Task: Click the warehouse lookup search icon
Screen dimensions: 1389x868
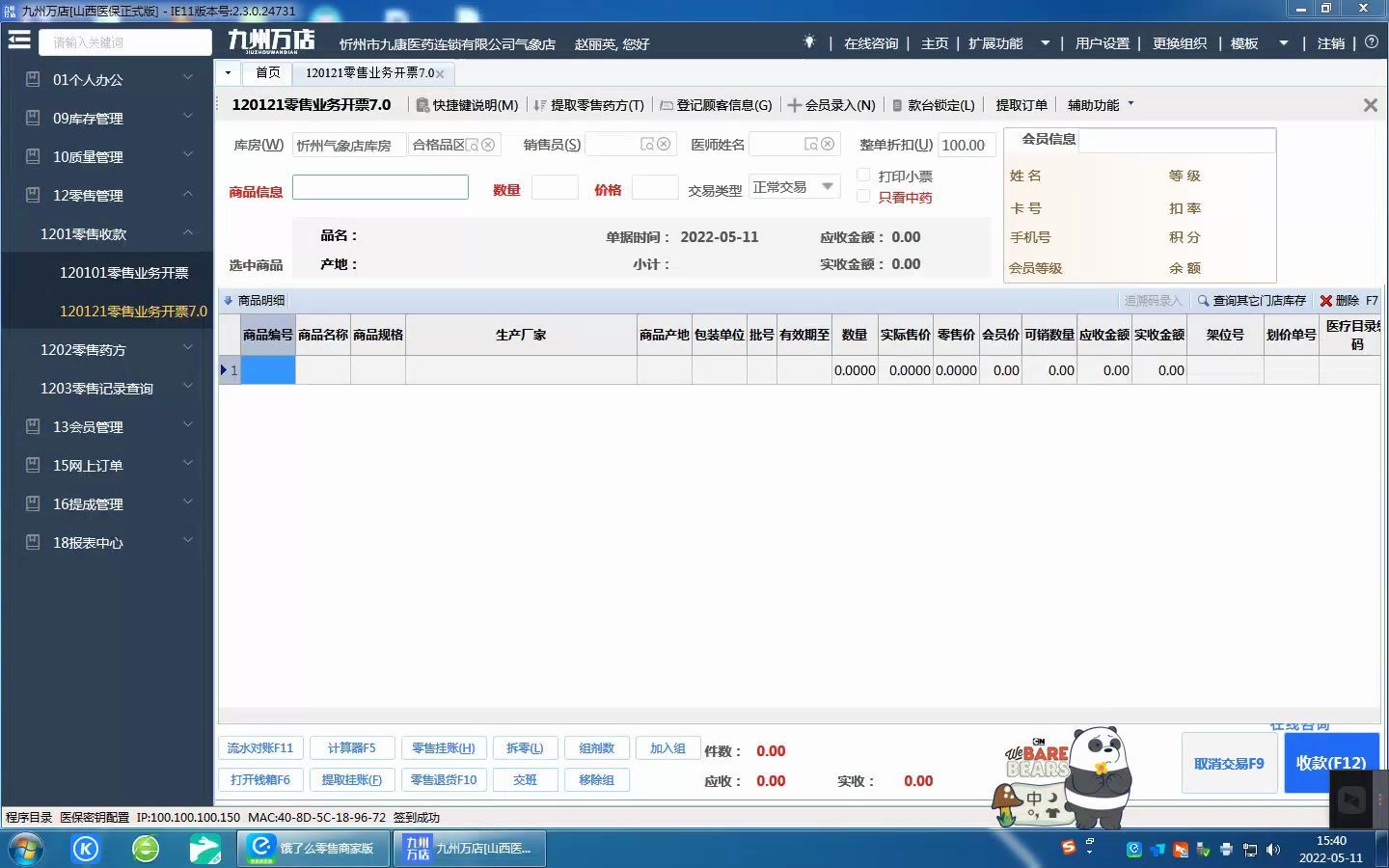Action: 473,145
